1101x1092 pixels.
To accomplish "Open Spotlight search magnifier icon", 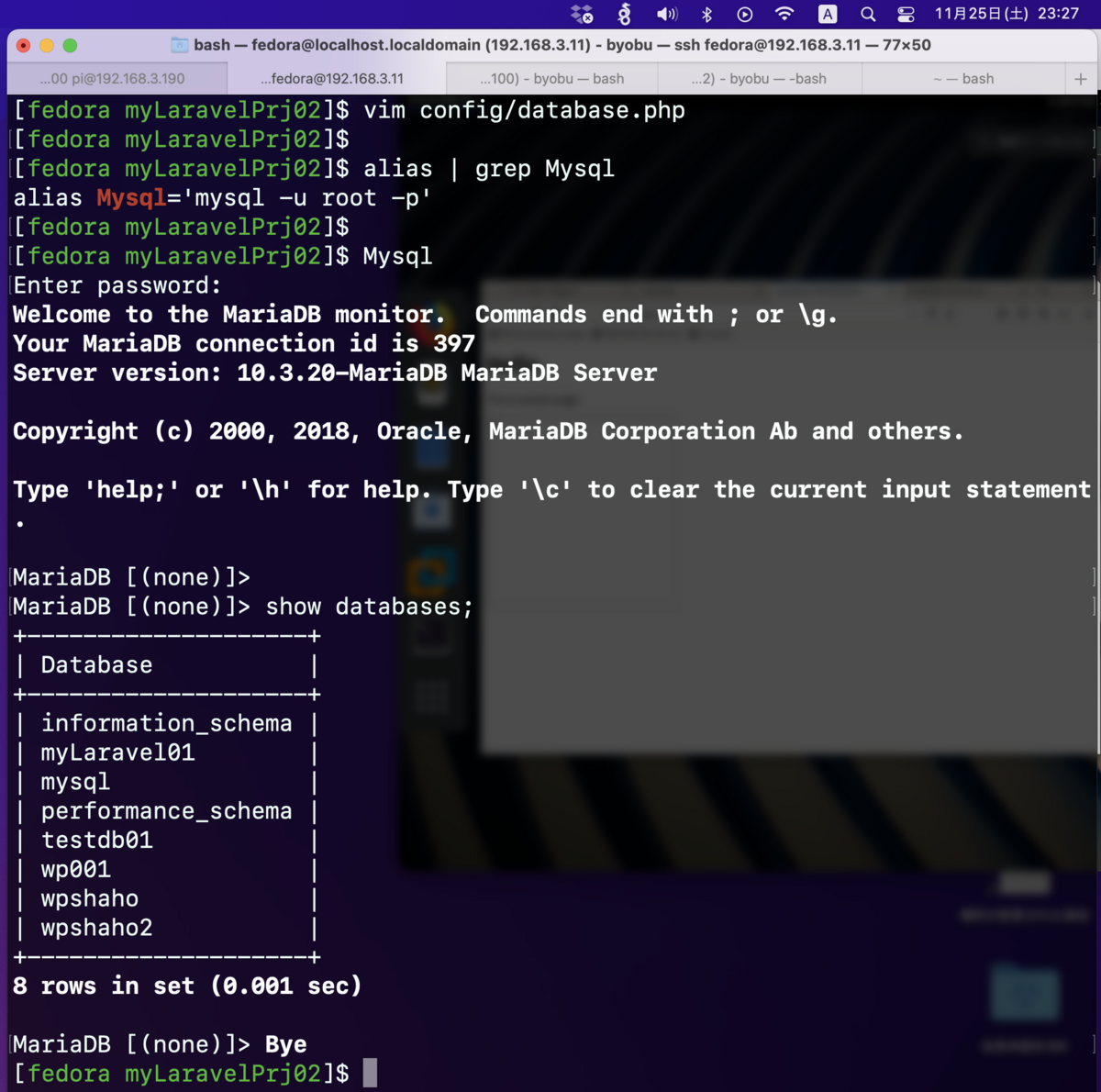I will coord(867,14).
